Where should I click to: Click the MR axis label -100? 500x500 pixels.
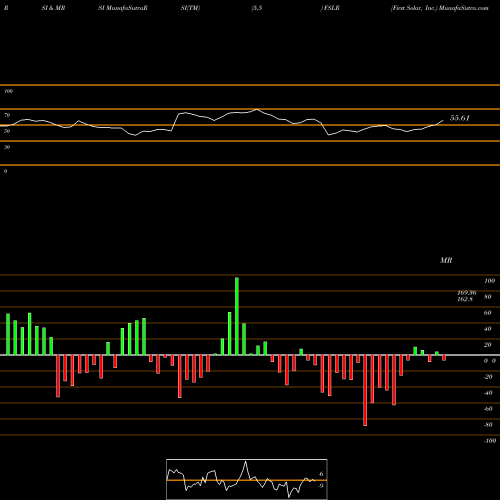pos(489,441)
